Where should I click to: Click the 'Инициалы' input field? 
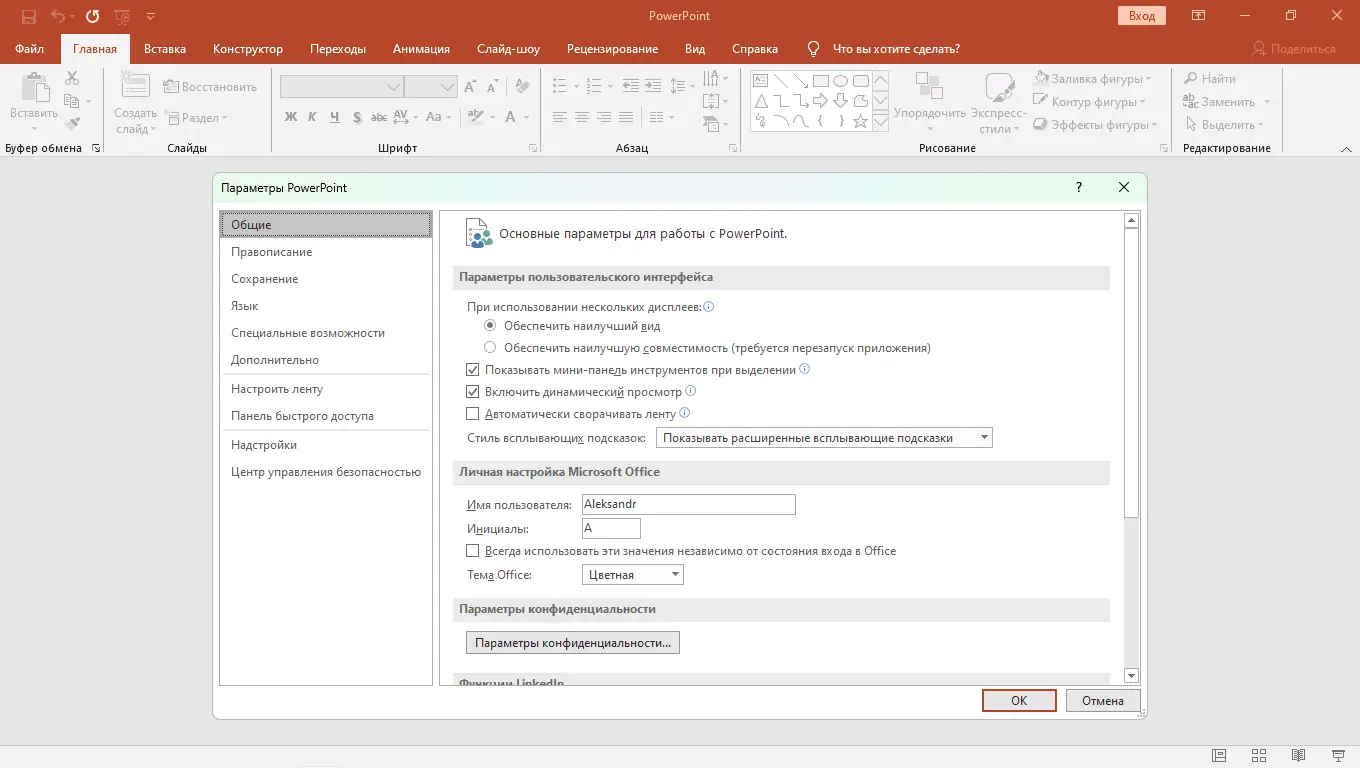tap(611, 529)
